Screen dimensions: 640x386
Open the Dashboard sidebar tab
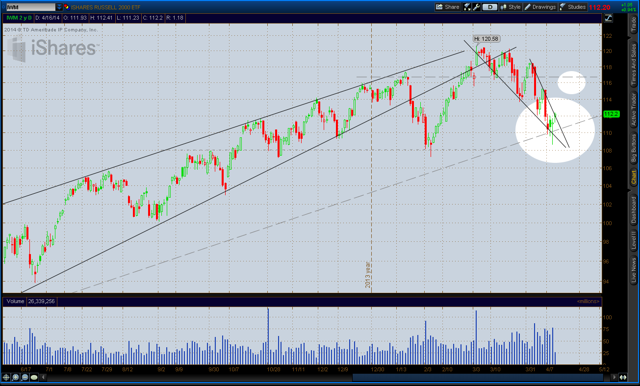633,210
